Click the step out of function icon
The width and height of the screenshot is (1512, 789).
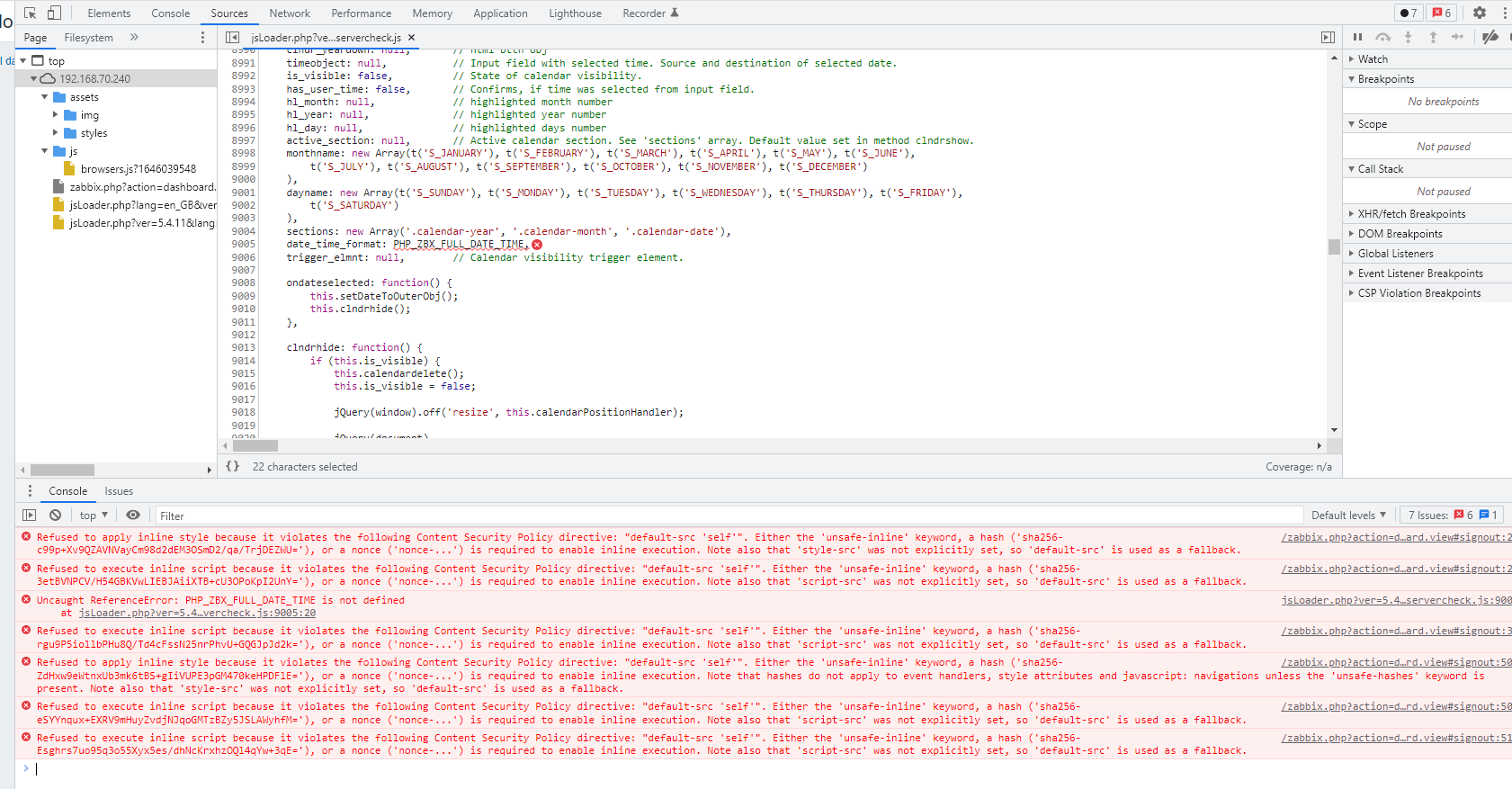point(1433,37)
